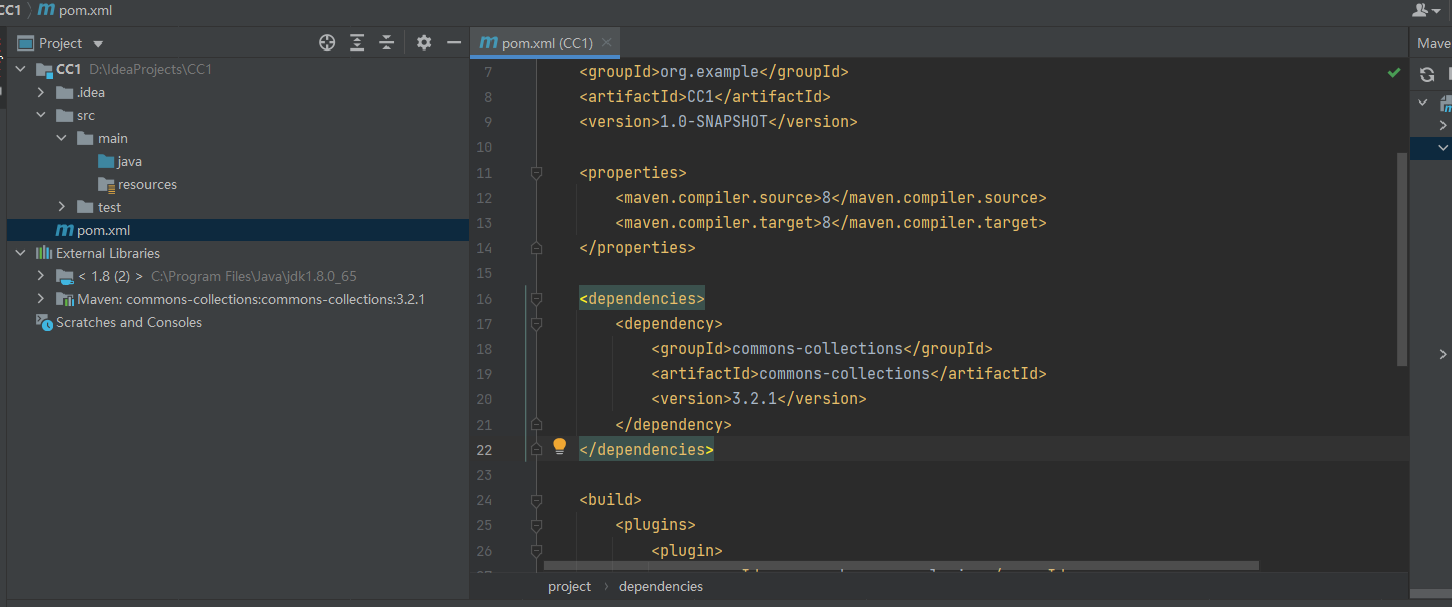Image resolution: width=1452 pixels, height=607 pixels.
Task: Expand Maven commons-collections library node
Action: (41, 299)
